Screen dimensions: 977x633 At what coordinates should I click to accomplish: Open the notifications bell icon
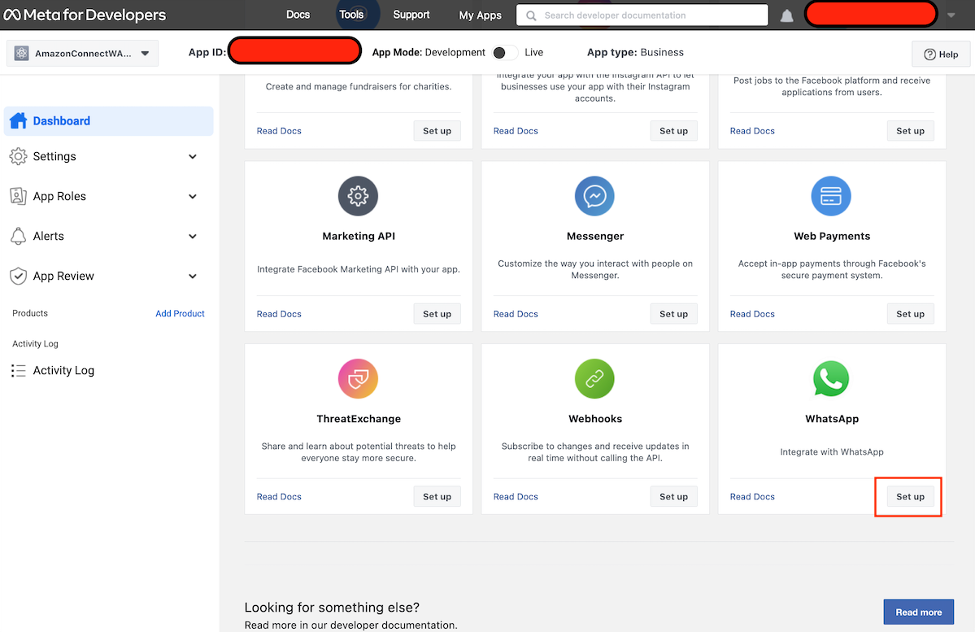click(x=787, y=16)
